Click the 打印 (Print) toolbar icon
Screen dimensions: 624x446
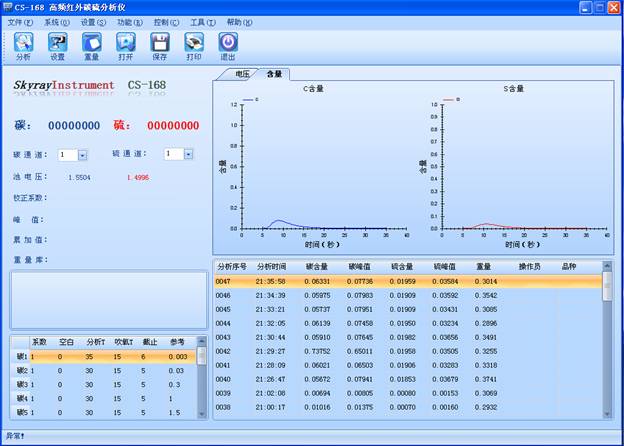194,45
